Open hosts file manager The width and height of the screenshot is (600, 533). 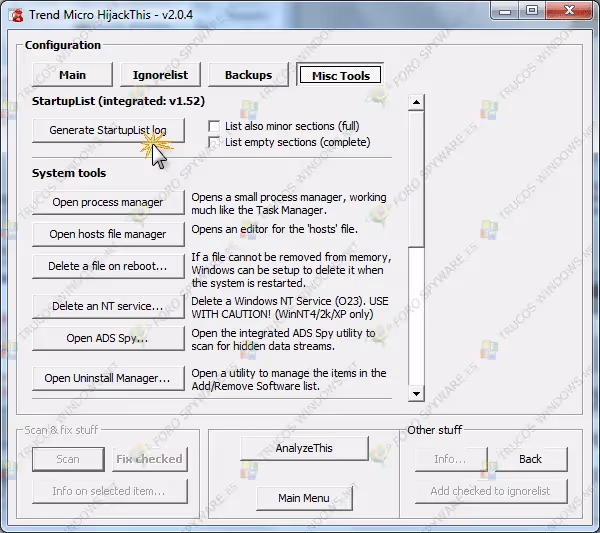(x=108, y=234)
